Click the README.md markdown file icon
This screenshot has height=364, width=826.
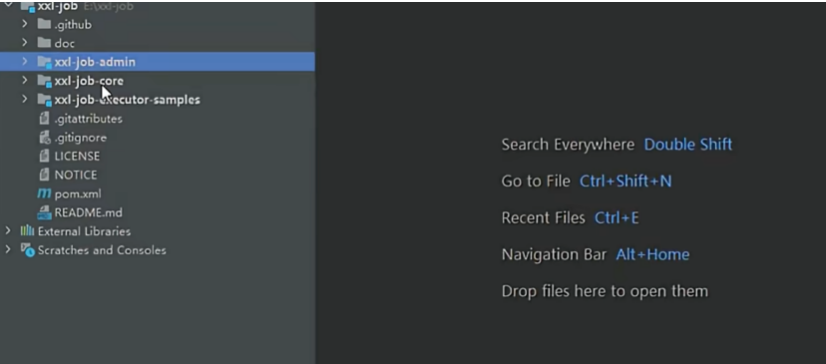44,213
